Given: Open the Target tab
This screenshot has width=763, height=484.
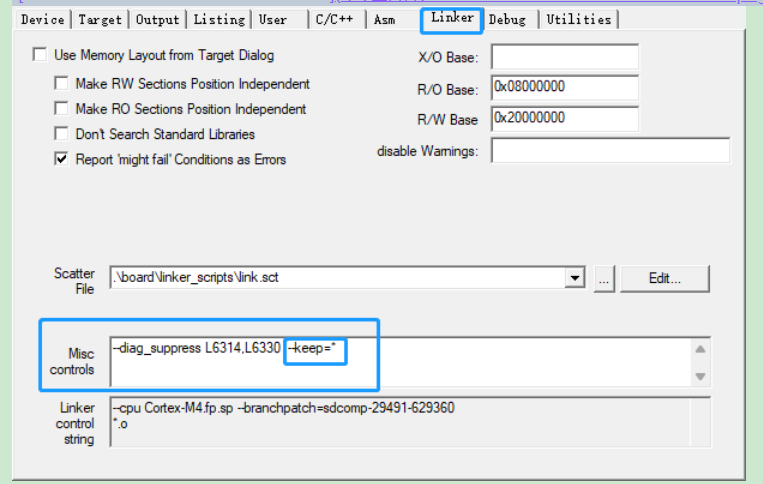Looking at the screenshot, I should coord(100,20).
